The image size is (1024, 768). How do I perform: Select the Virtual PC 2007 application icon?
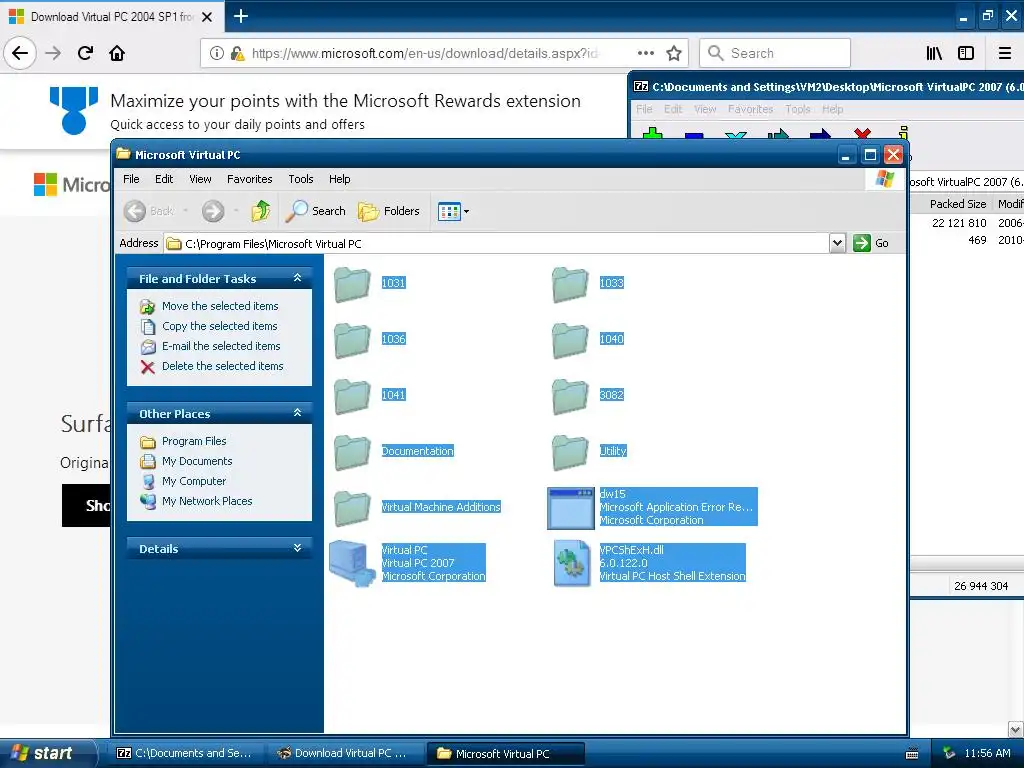(x=353, y=564)
